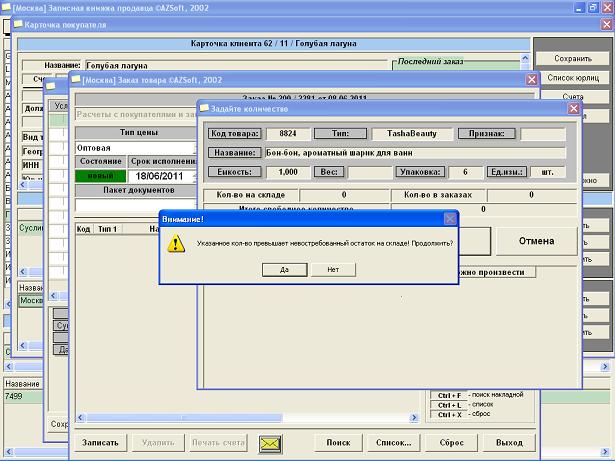Screen dimensions: 615x461
Task: Click the Упаковка field value 6
Action: 465,172
